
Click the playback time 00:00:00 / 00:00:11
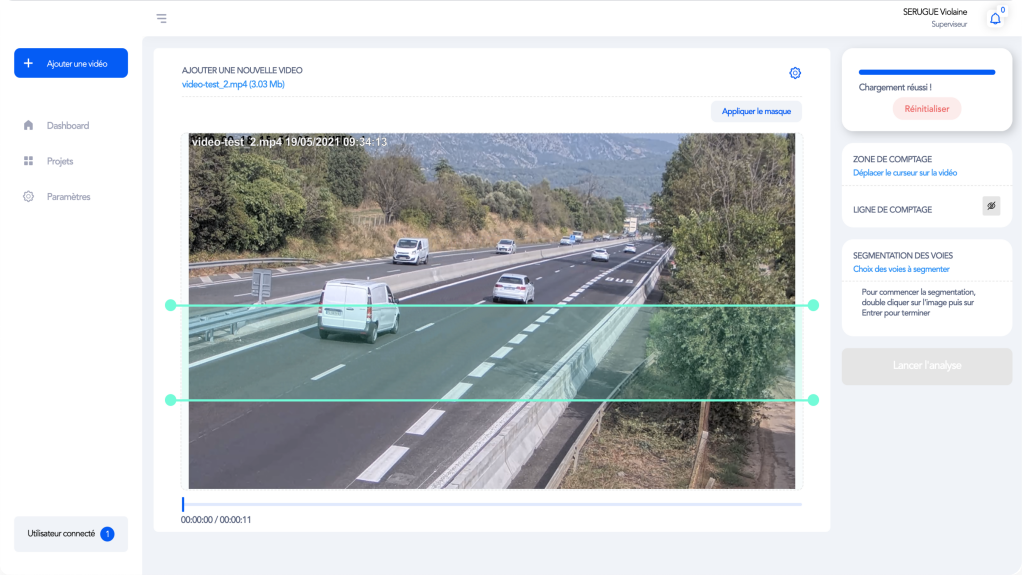[216, 520]
